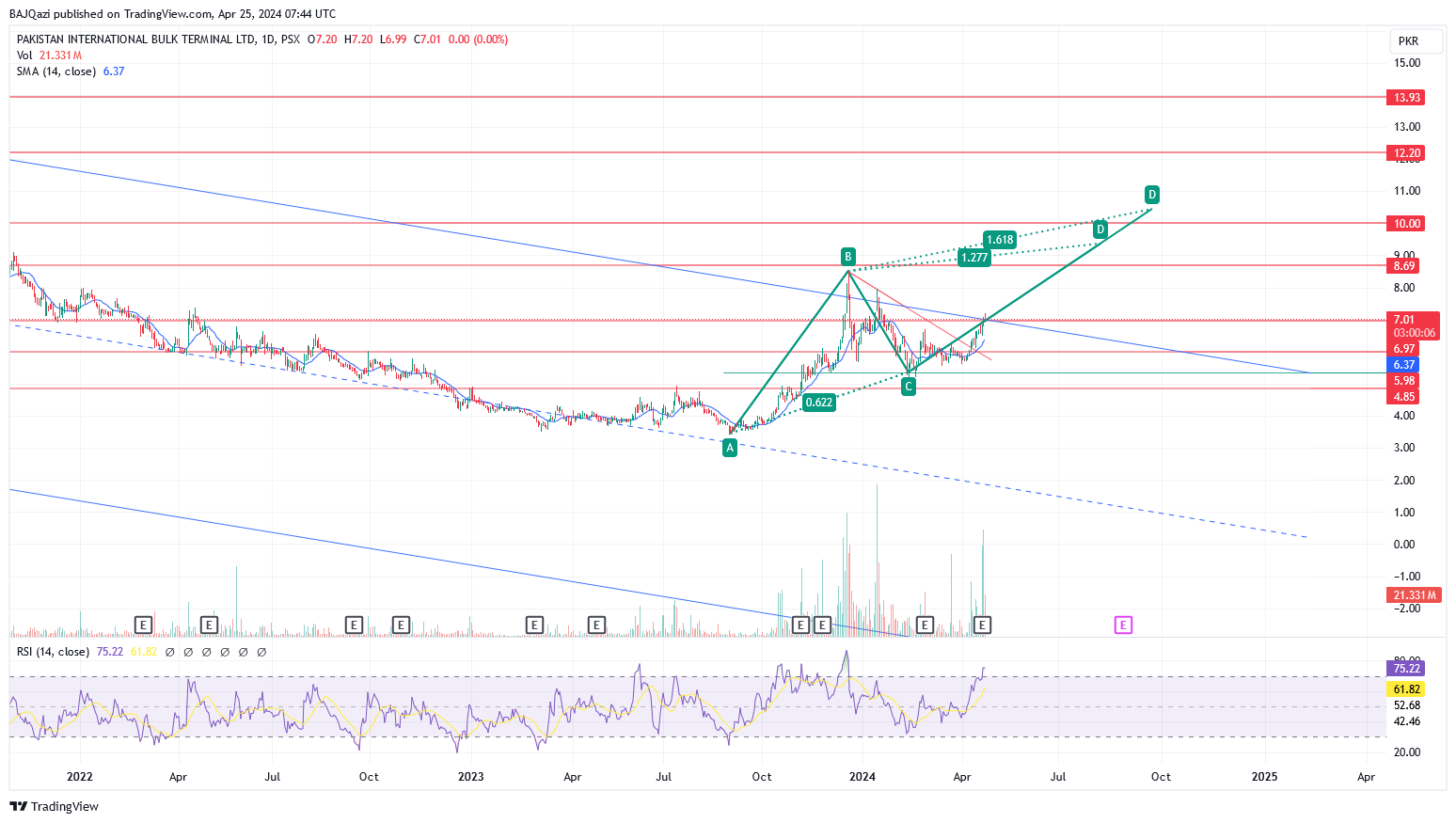Click the earnings E marker directly below label C
Screen dimensions: 1456x823
click(925, 625)
